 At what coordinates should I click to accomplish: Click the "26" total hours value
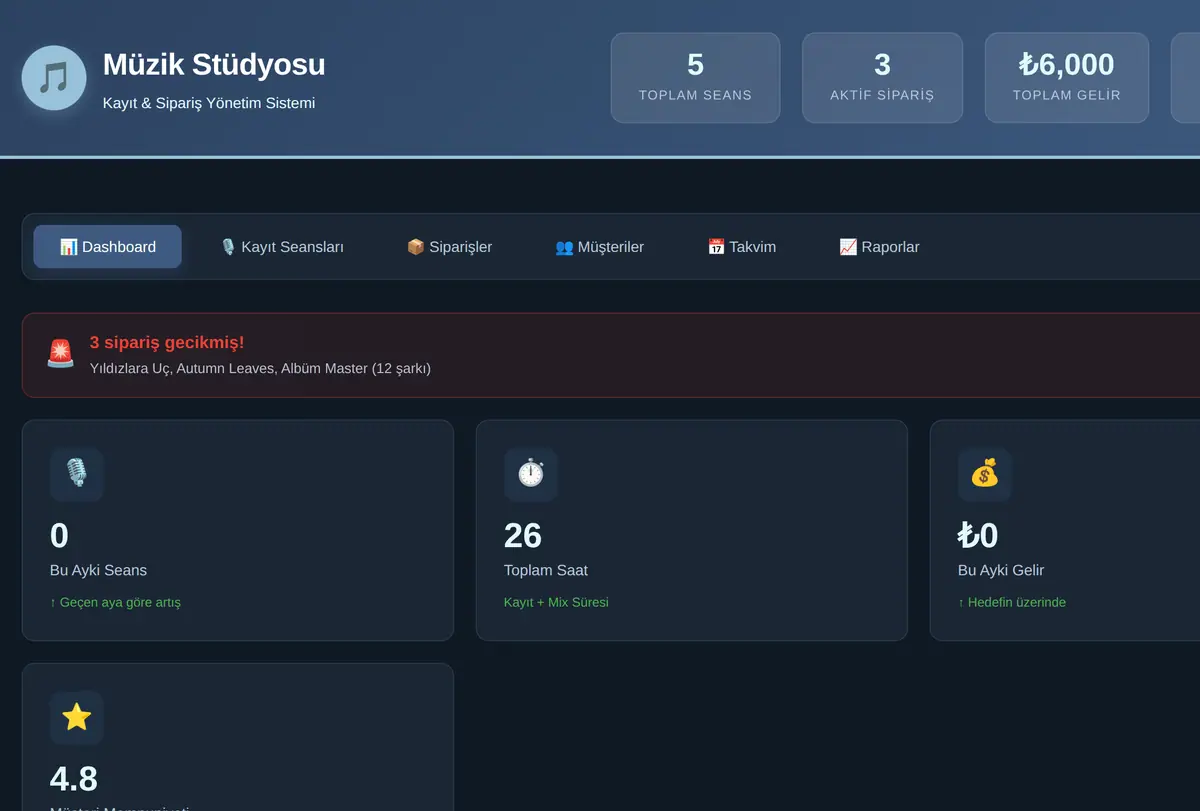click(523, 536)
